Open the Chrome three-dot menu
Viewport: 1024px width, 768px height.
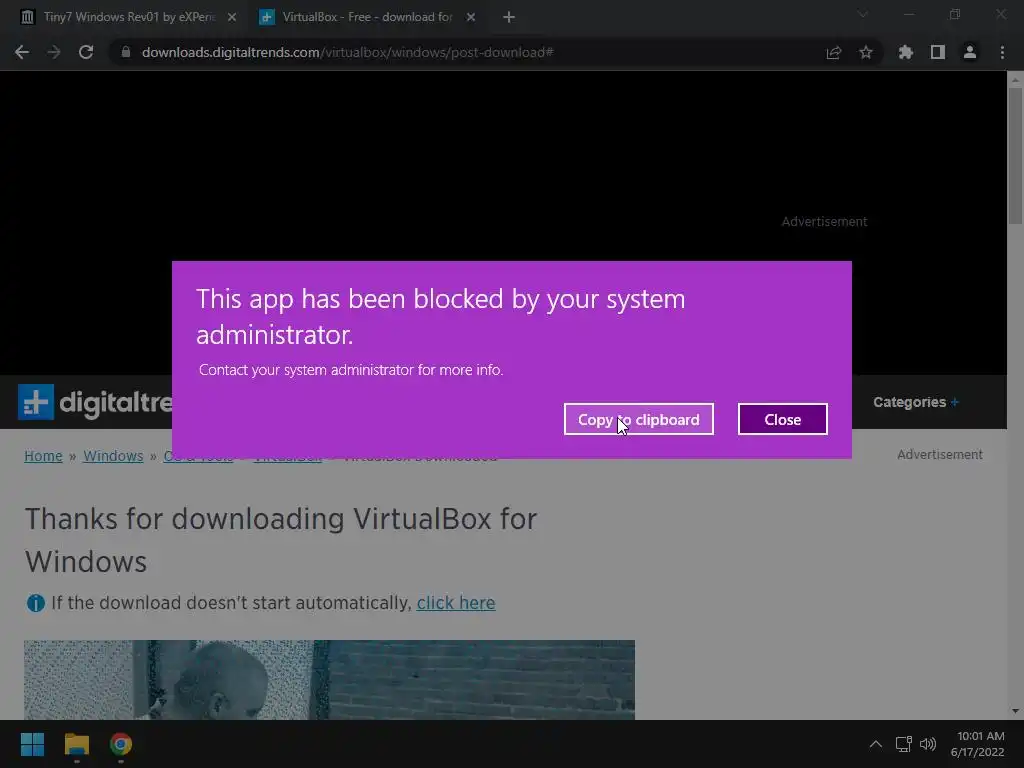click(1002, 52)
